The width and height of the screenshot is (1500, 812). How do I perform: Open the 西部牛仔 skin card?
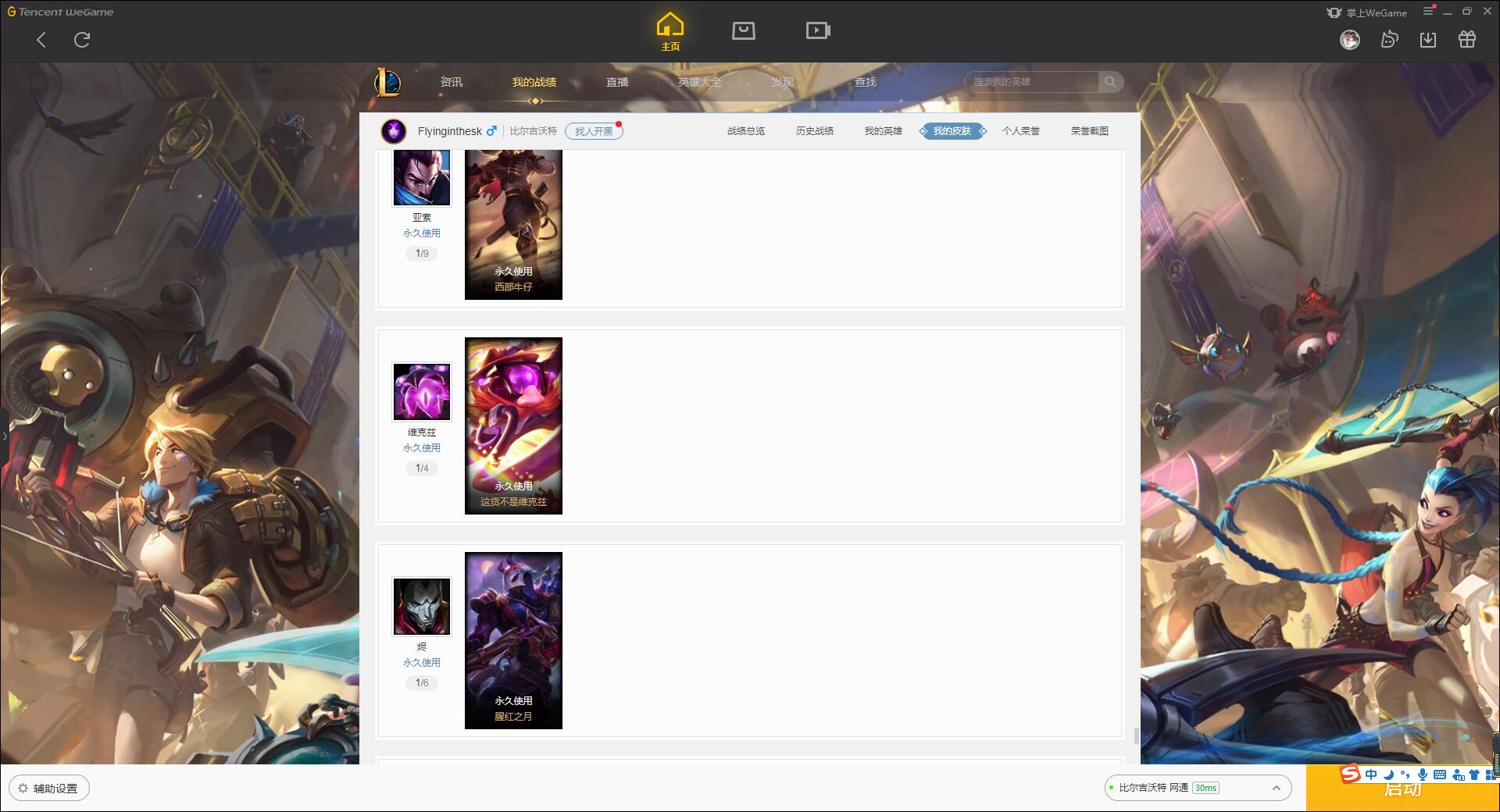point(513,225)
